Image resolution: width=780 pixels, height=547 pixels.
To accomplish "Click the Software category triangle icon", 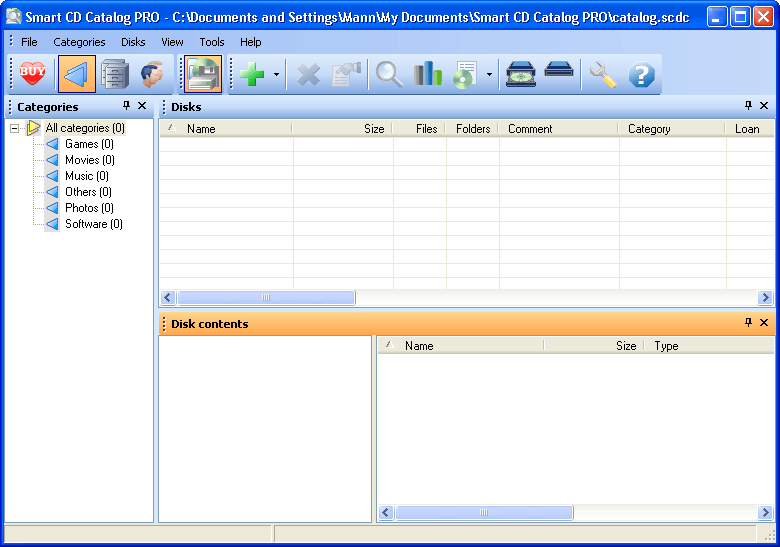I will tap(52, 224).
